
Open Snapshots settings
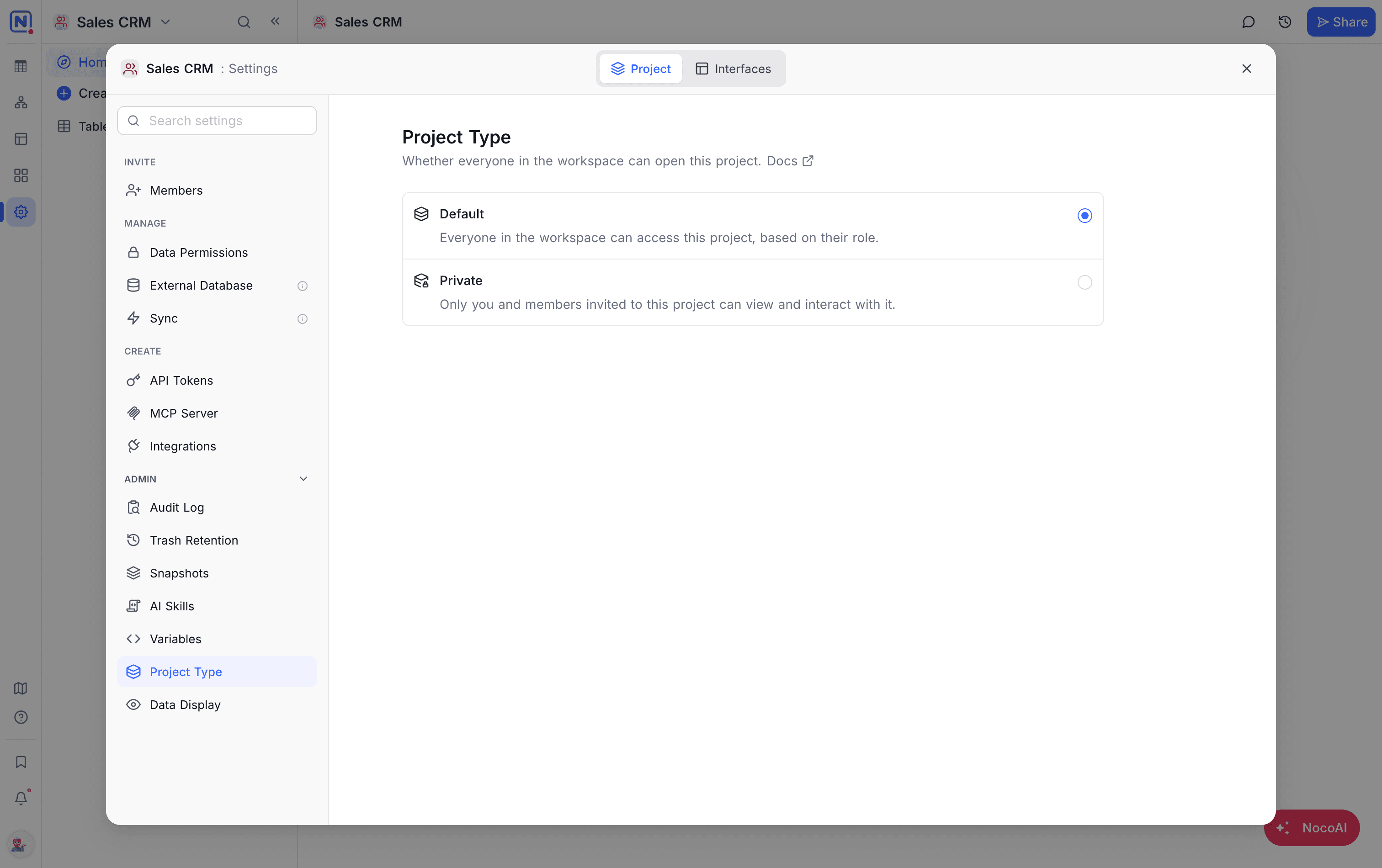[217, 573]
